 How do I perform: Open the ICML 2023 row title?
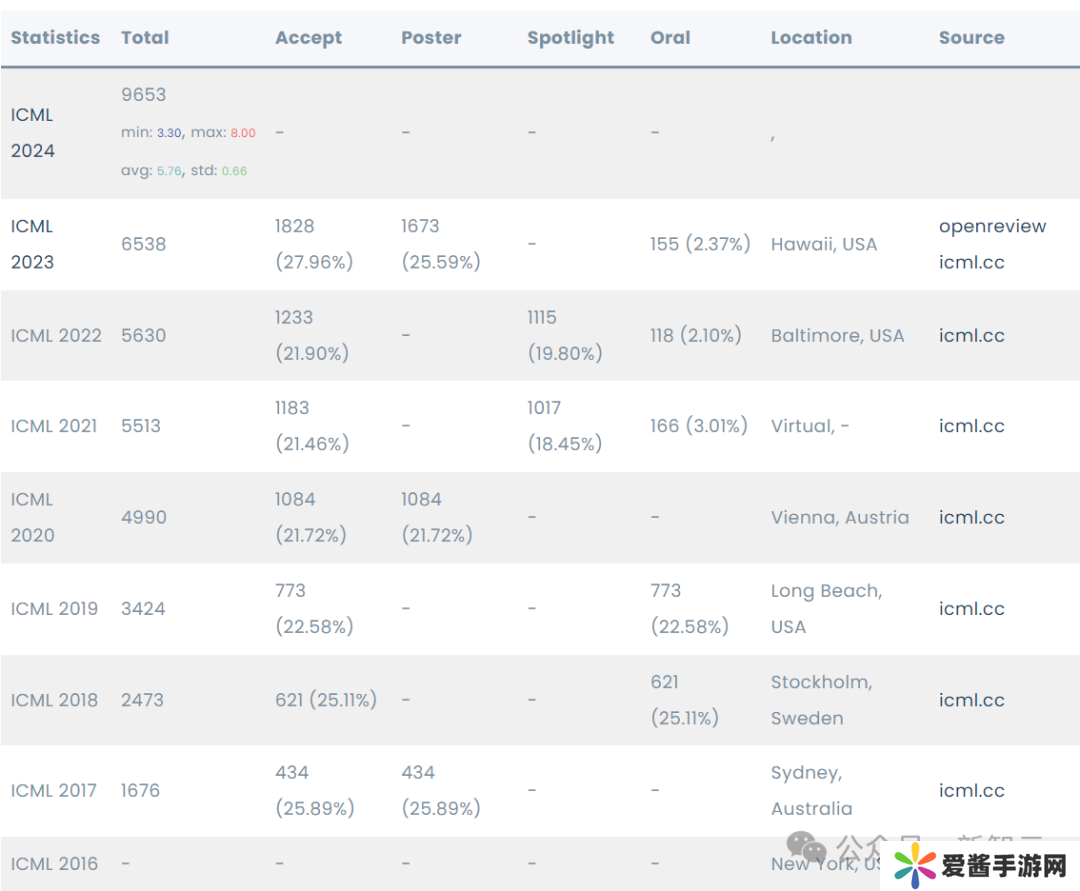click(32, 244)
